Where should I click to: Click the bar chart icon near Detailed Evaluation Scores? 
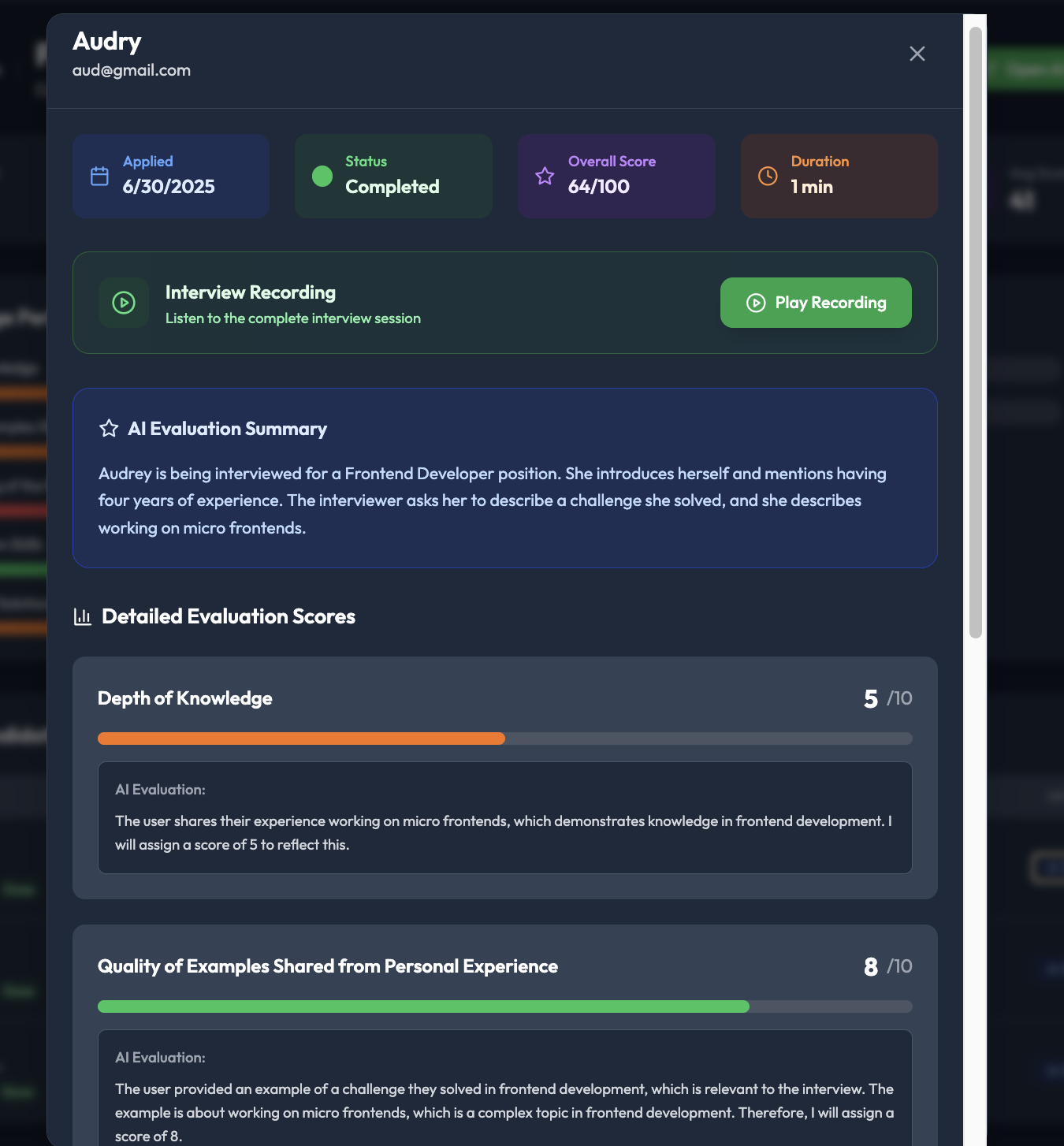[83, 616]
